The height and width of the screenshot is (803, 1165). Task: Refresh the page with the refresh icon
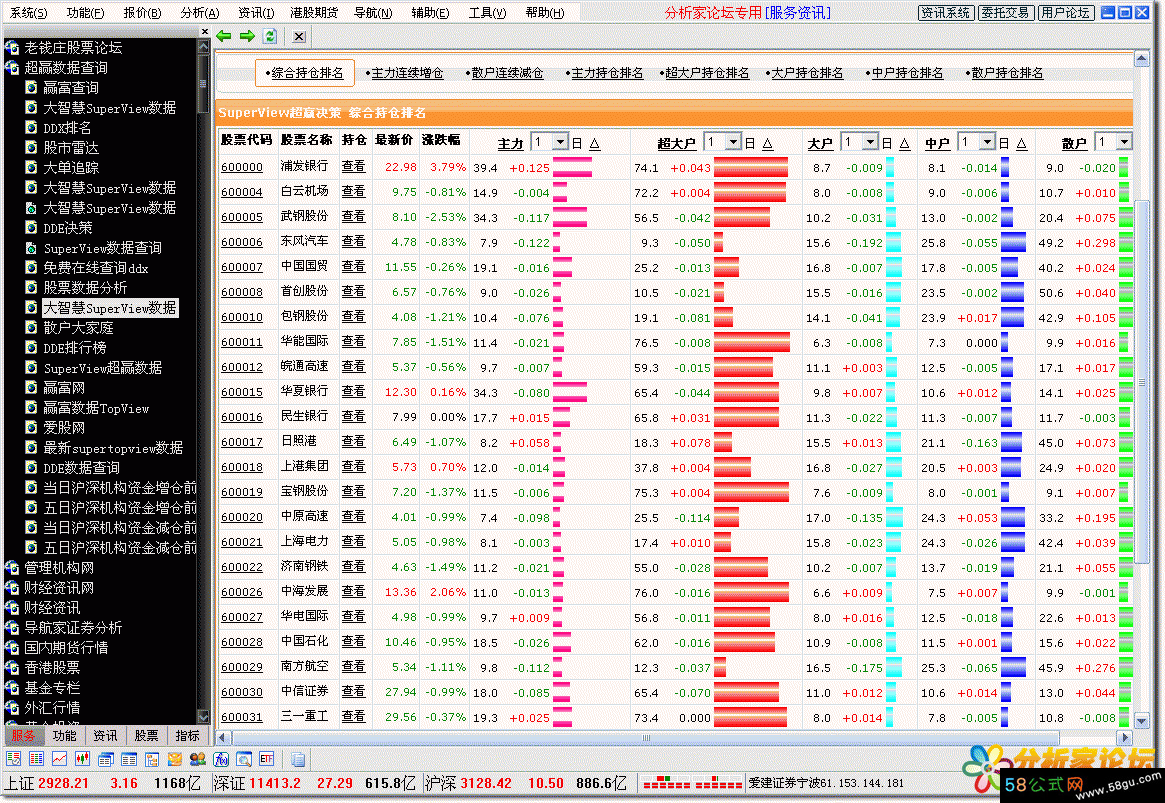point(270,36)
